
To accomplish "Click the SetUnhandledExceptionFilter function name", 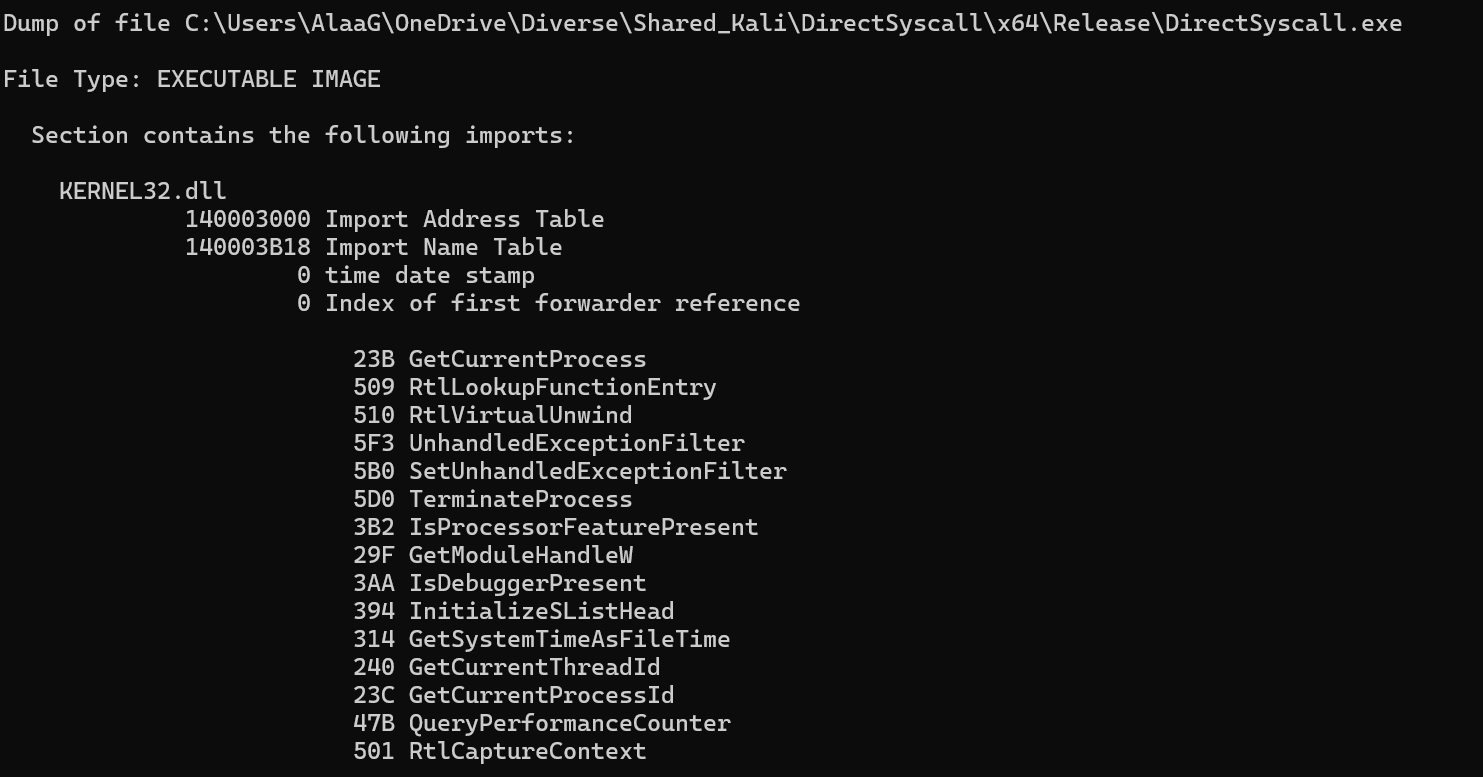I will (x=597, y=471).
